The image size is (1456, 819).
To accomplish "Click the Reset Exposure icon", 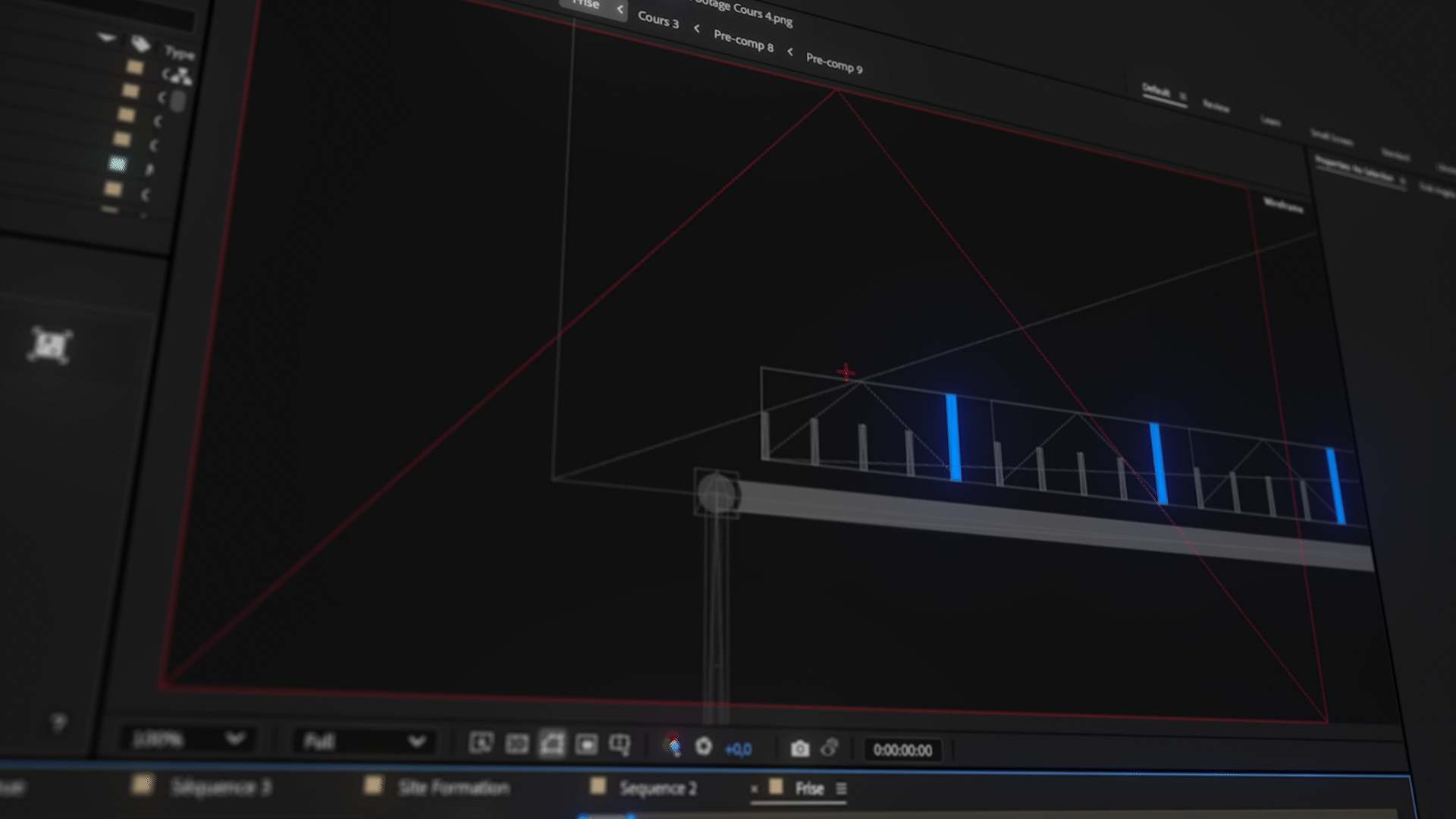I will (704, 747).
